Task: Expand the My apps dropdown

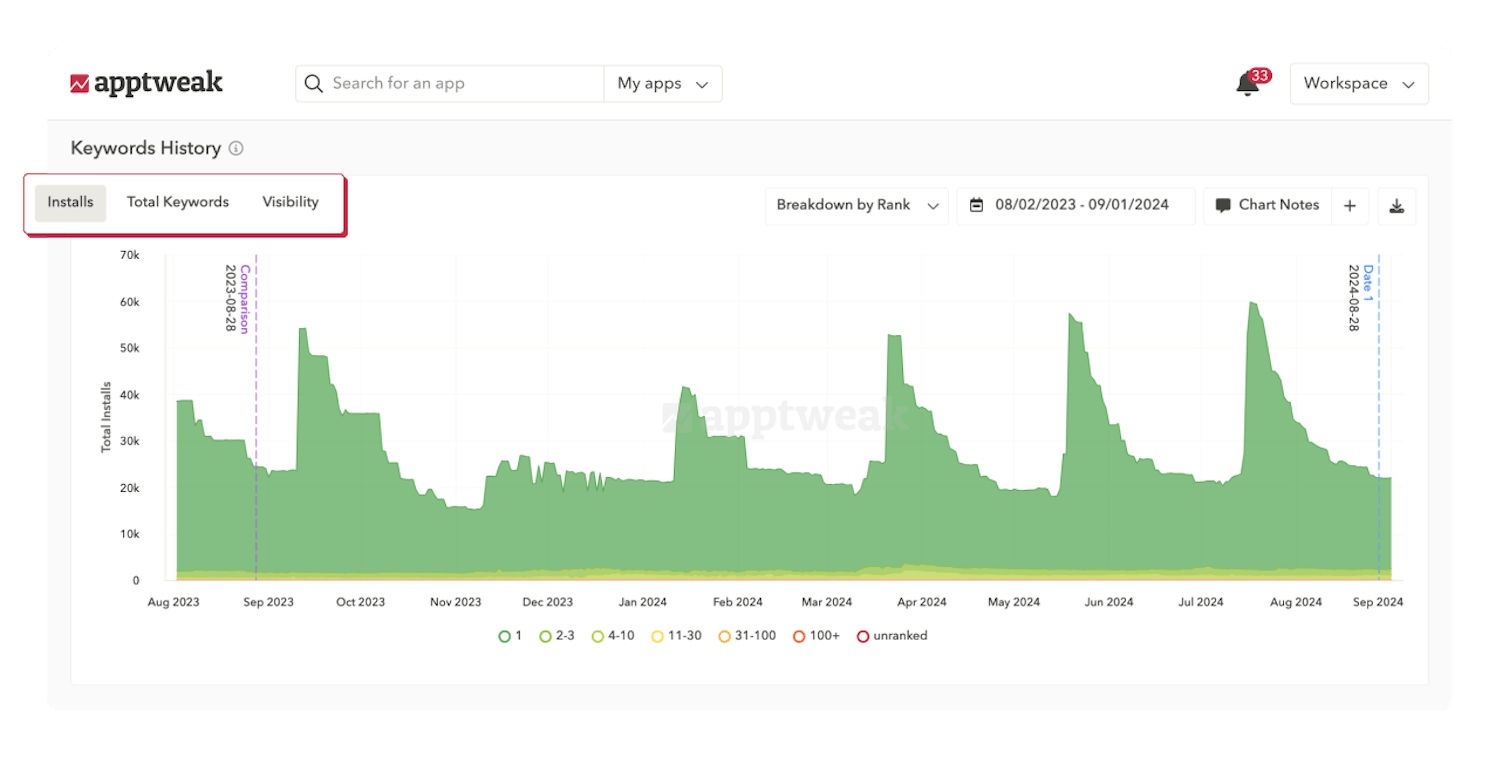Action: tap(663, 83)
